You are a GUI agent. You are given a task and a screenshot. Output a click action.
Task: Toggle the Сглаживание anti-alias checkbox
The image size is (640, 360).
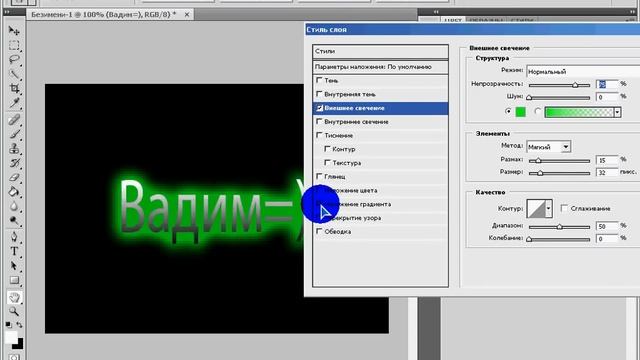(x=564, y=209)
